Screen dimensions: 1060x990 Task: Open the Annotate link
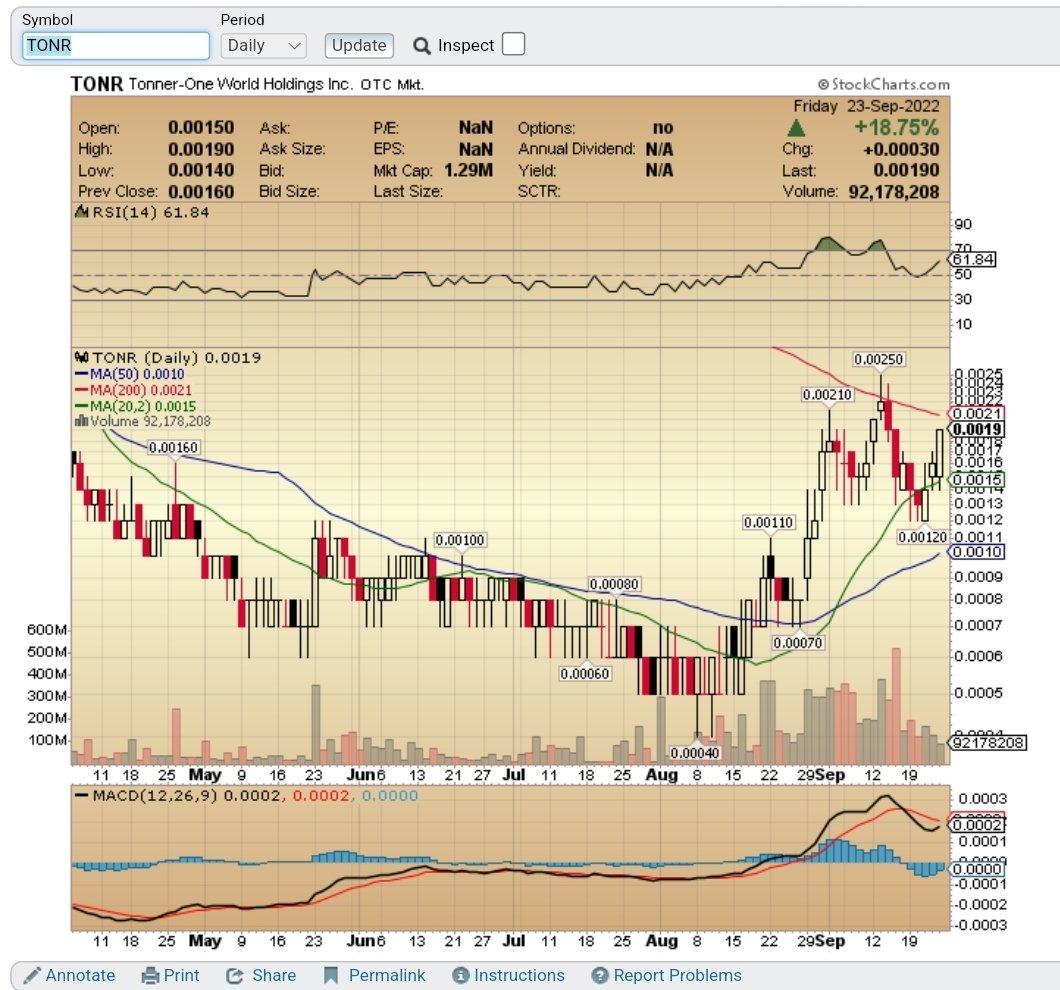80,975
